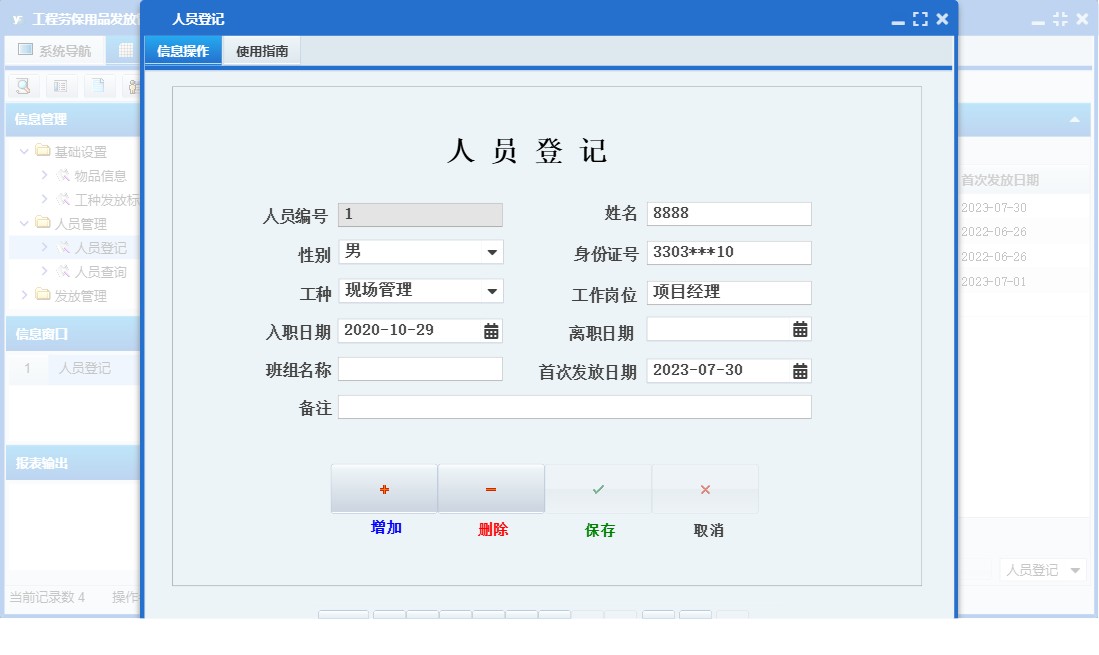
Task: Open the 性别 gender dropdown
Action: [x=491, y=252]
